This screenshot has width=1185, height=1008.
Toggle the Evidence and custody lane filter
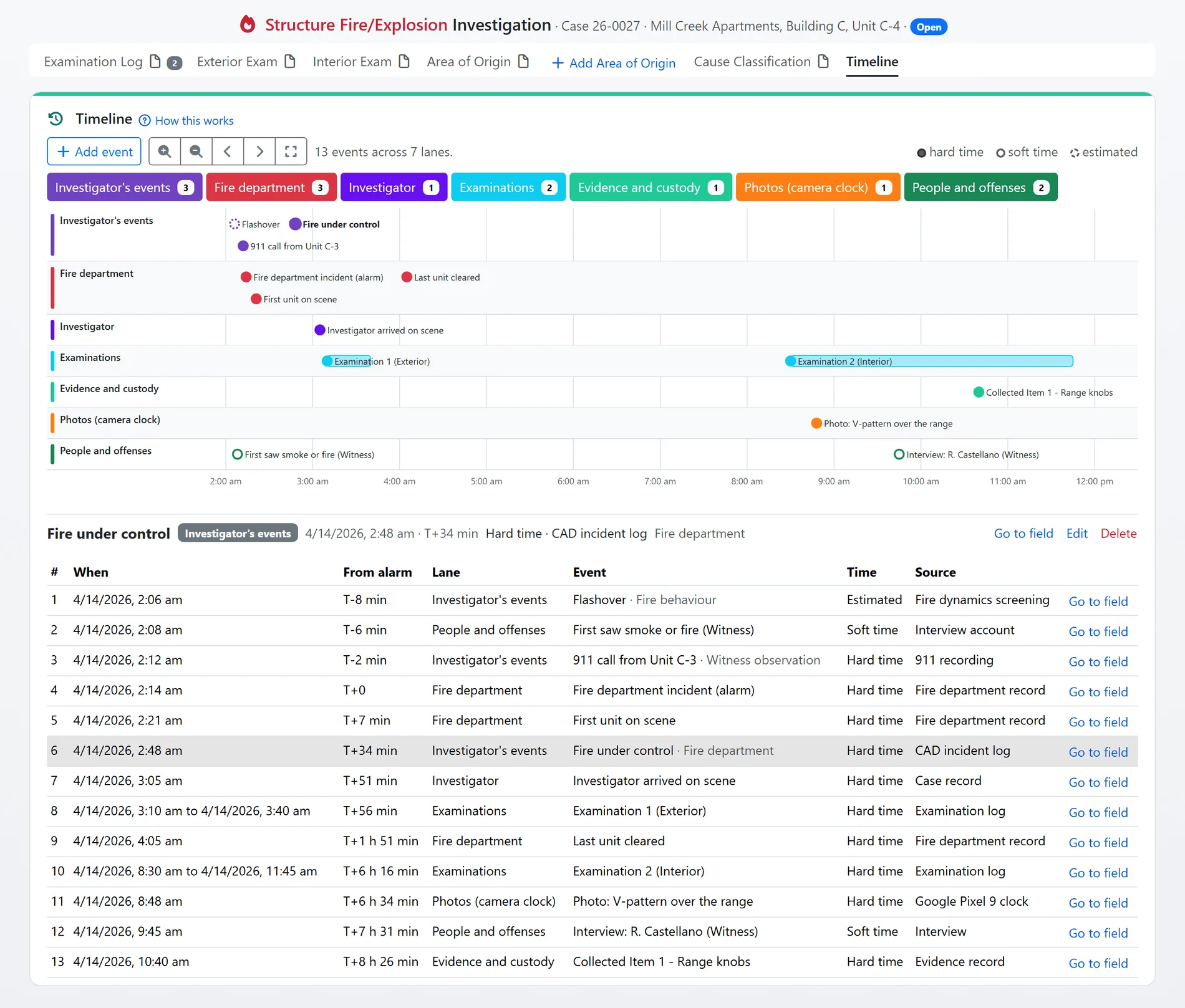click(x=651, y=187)
